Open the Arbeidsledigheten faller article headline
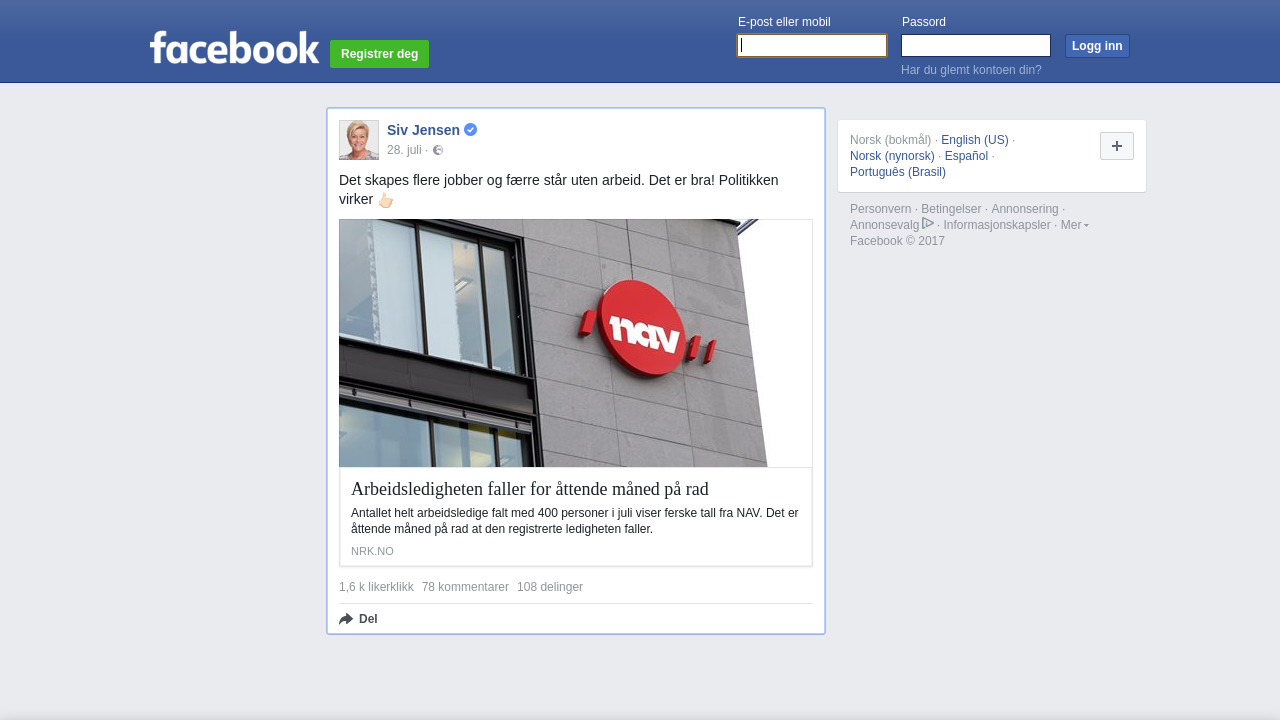The height and width of the screenshot is (720, 1280). click(x=530, y=489)
